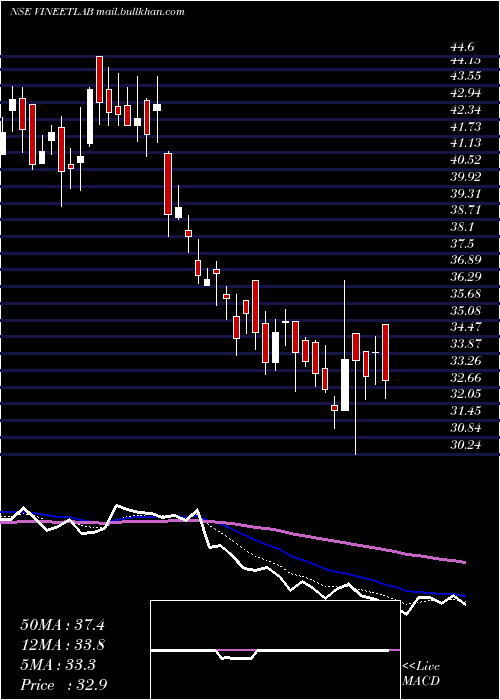Click the Price : 32.9 reading

63,685
